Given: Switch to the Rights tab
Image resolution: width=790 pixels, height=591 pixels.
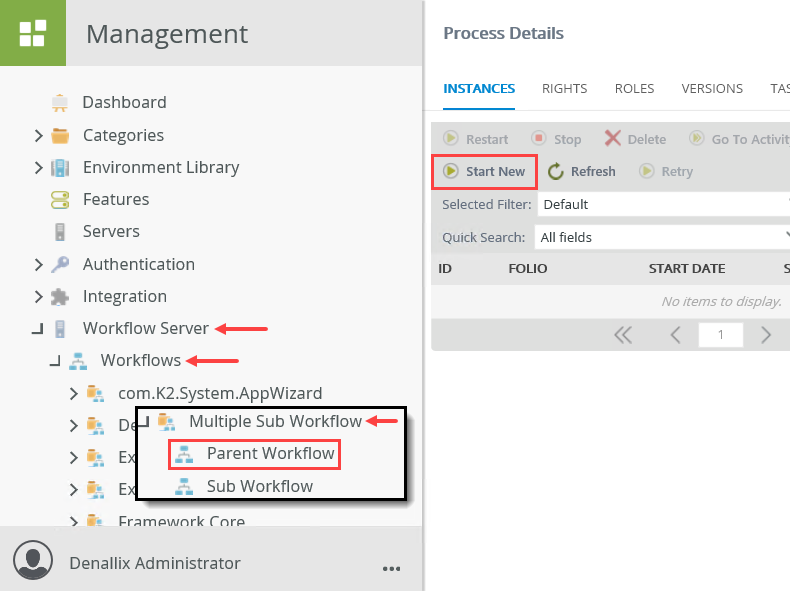Looking at the screenshot, I should coord(564,88).
